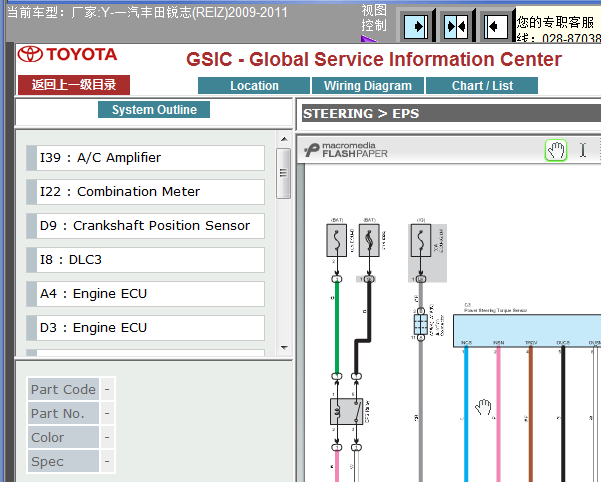The width and height of the screenshot is (601, 482).
Task: Select the FlashPaper hand pan tool
Action: (x=555, y=150)
